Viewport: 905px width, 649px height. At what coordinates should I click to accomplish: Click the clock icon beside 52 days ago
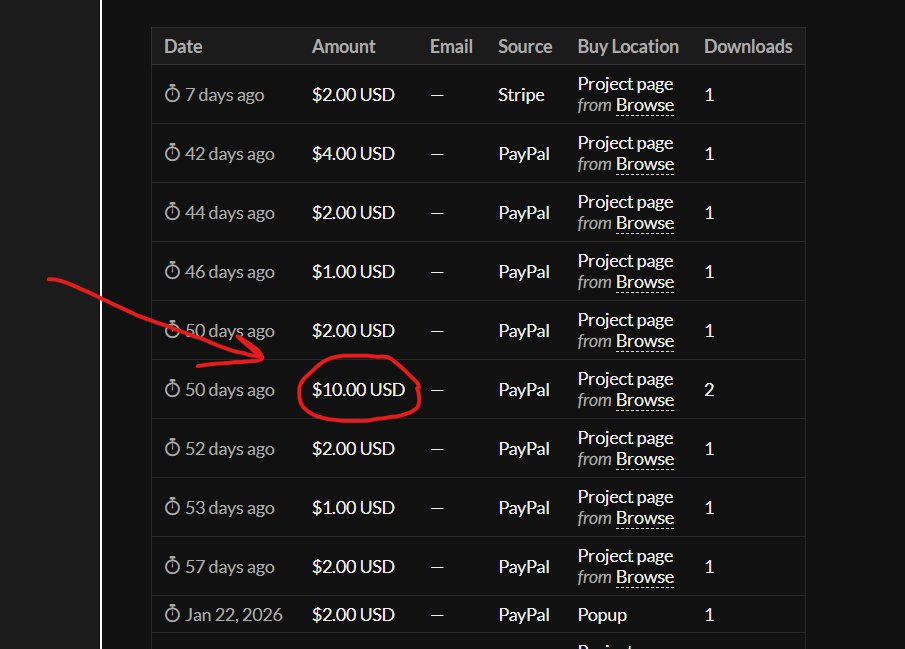pos(172,447)
